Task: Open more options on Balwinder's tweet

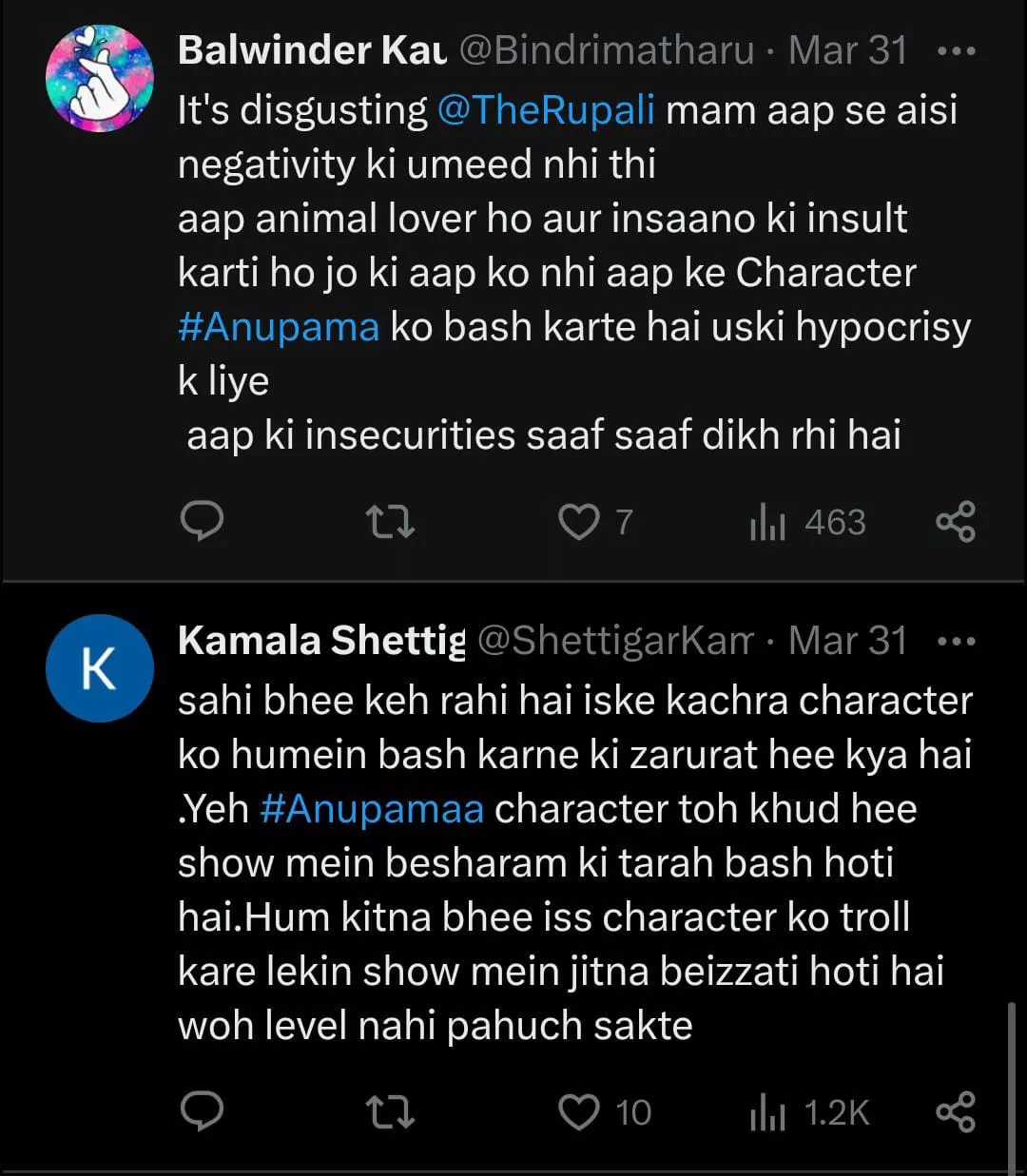Action: coord(956,51)
